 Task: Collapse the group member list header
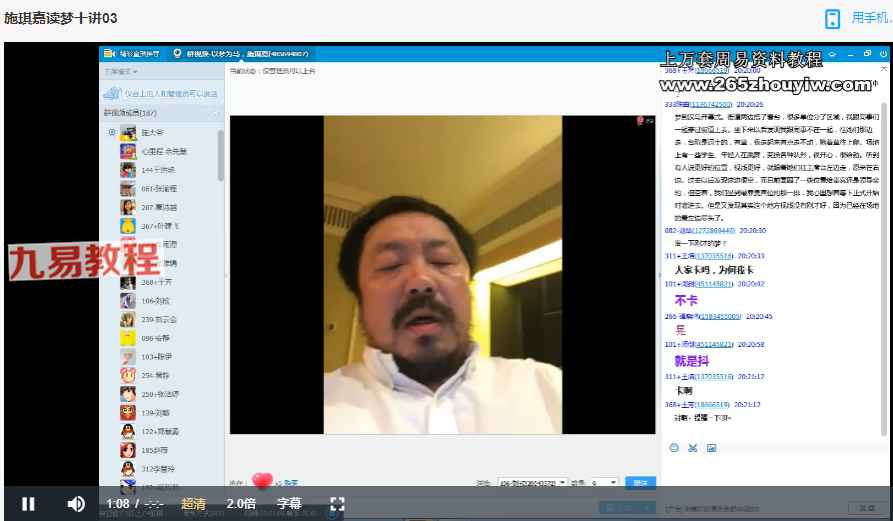[161, 113]
